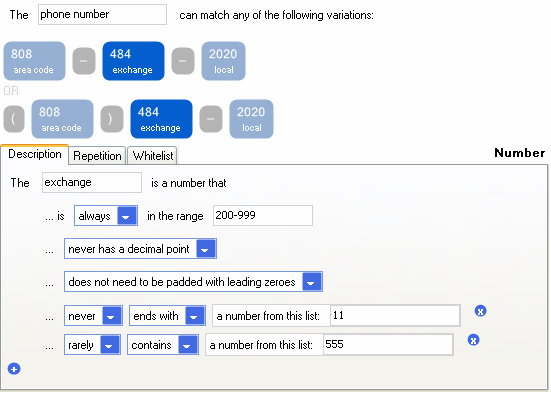Viewport: 551px width, 395px height.
Task: Select the 808 area code block in first variation
Action: click(x=34, y=61)
